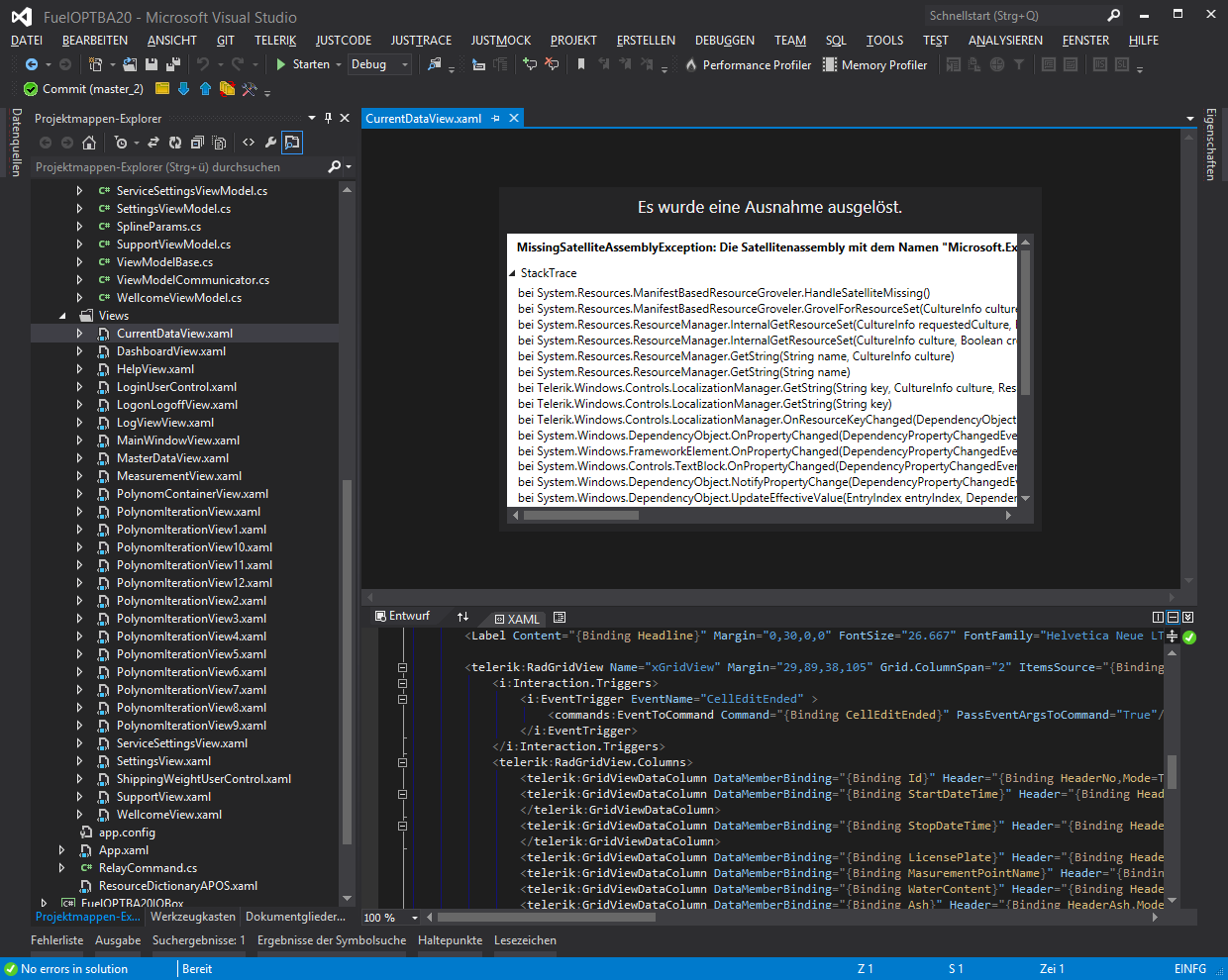Image resolution: width=1228 pixels, height=980 pixels.
Task: Switch to the Fehlerliste tab
Action: click(x=57, y=940)
